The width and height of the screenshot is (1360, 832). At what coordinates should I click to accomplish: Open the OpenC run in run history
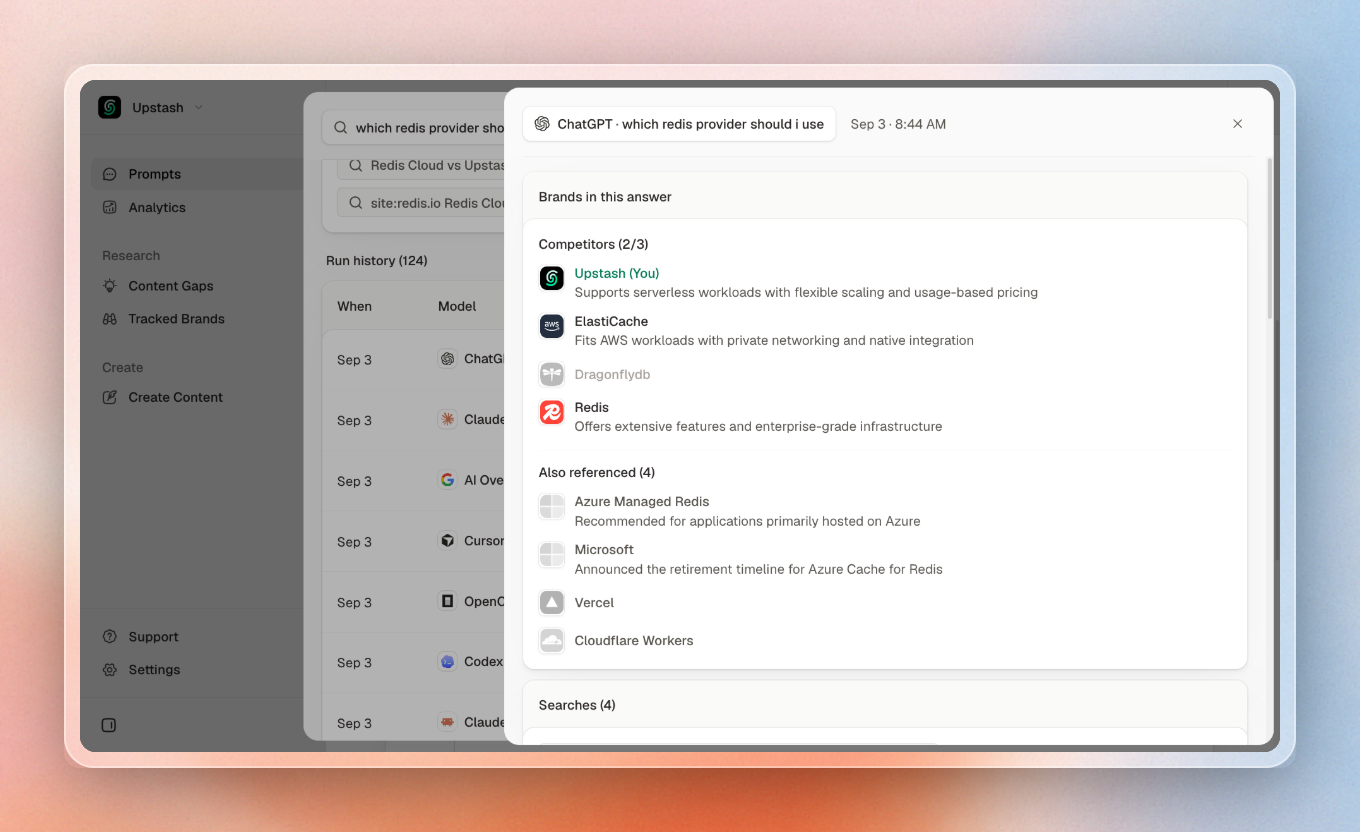414,602
